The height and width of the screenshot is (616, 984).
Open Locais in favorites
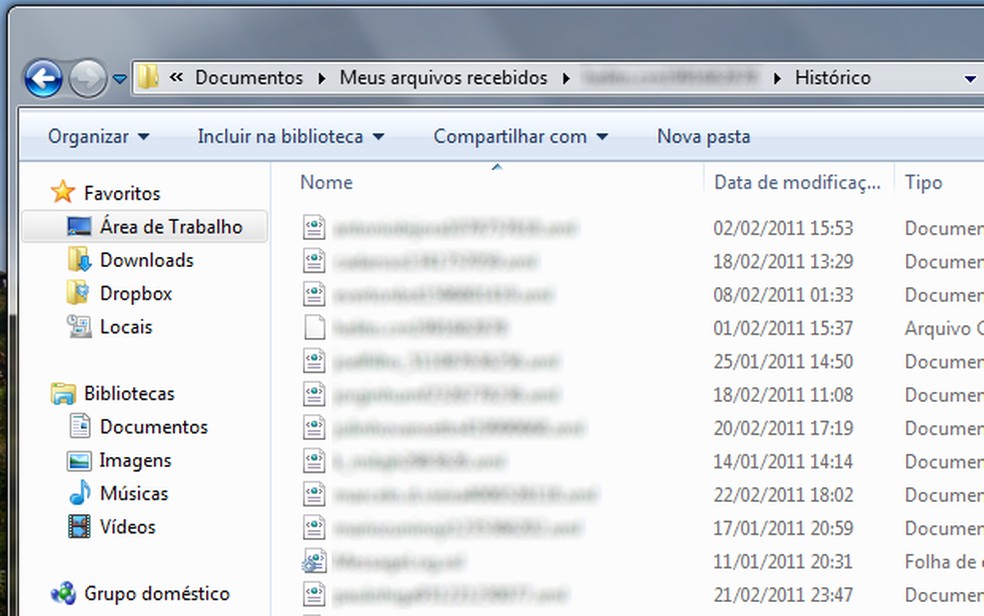(x=126, y=327)
